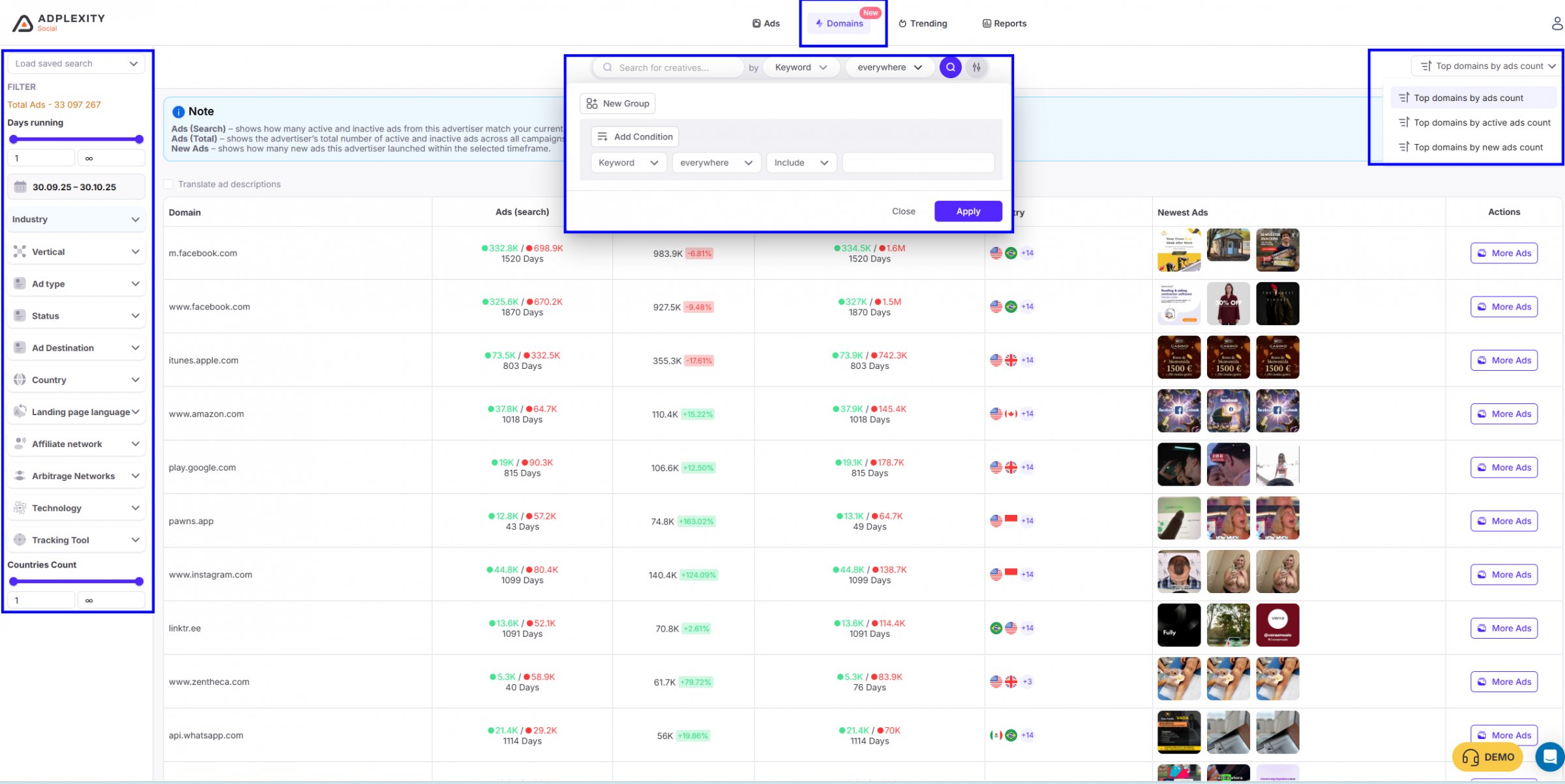Image resolution: width=1565 pixels, height=784 pixels.
Task: Open the chat support bubble icon
Action: point(1549,757)
